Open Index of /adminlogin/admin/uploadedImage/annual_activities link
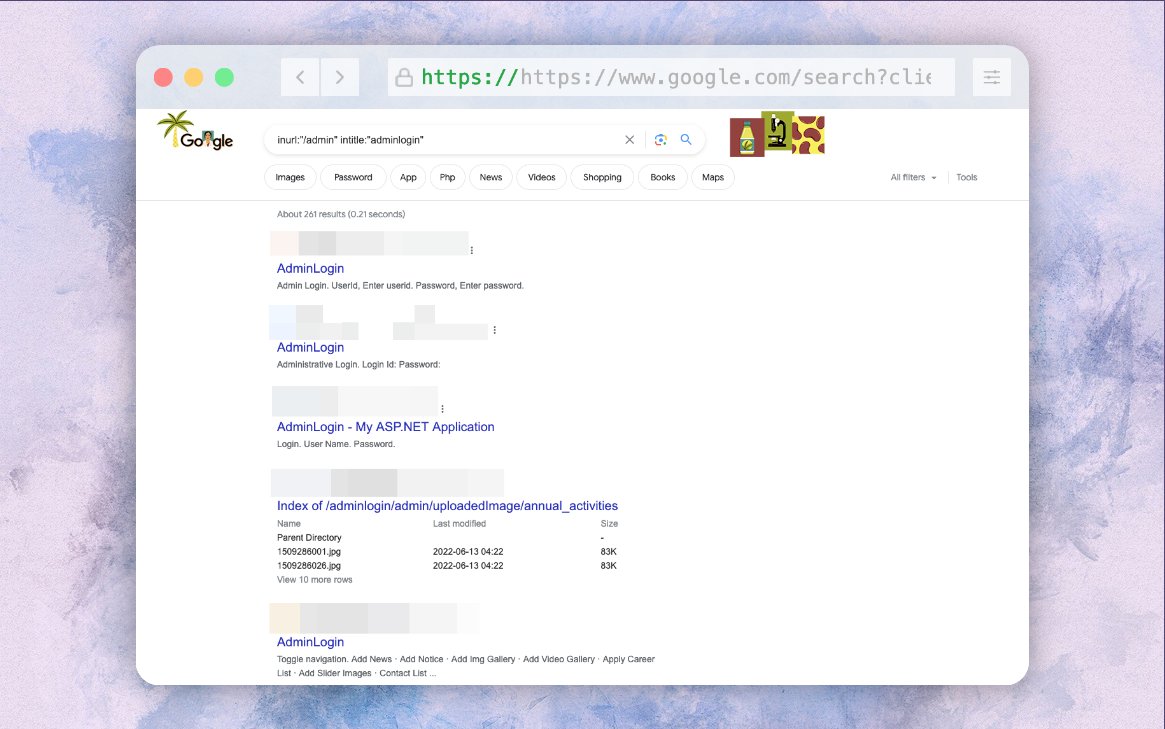Screen dimensions: 1165x729 point(447,506)
